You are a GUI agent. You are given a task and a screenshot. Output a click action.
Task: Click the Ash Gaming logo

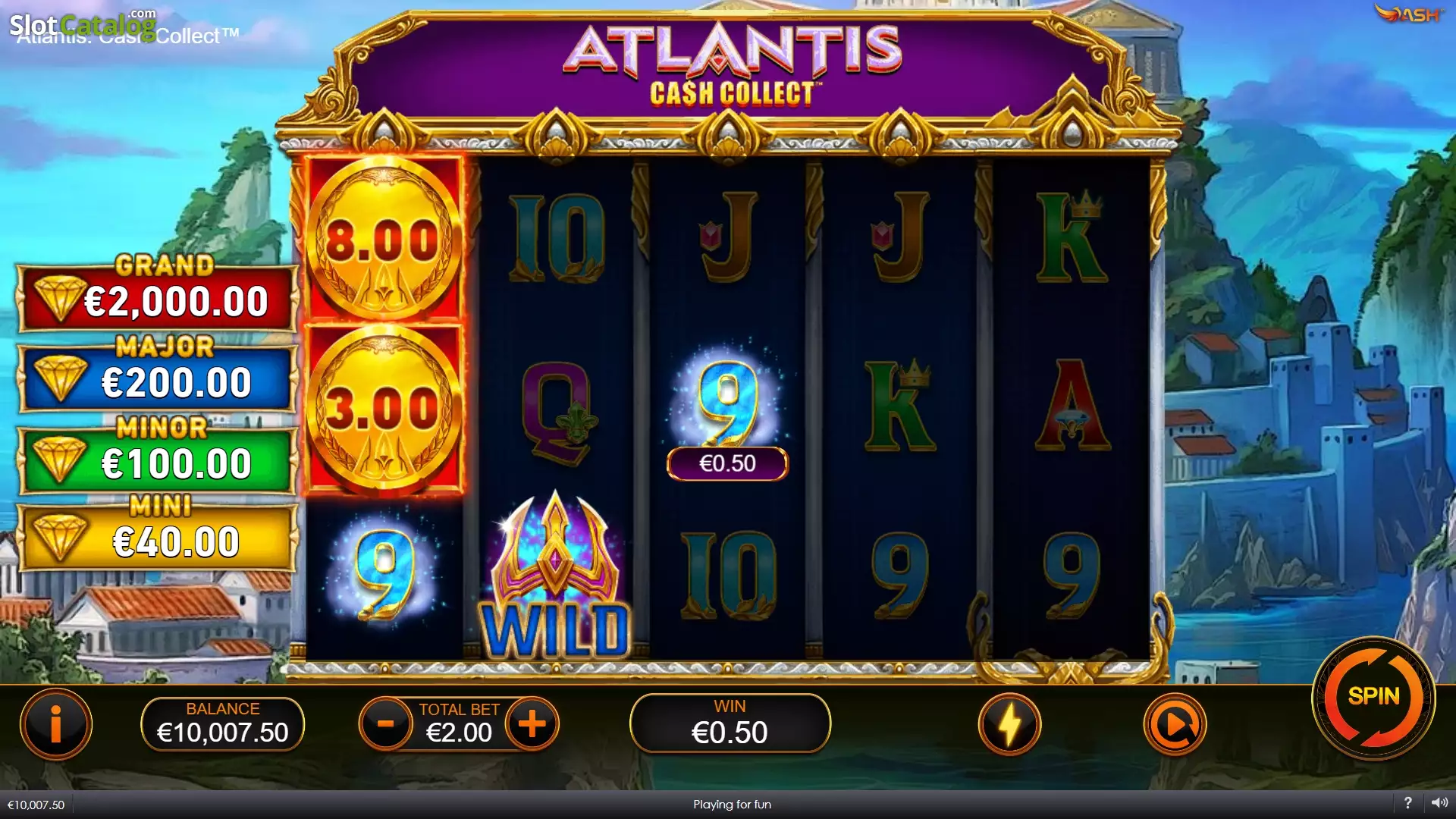(x=1408, y=14)
